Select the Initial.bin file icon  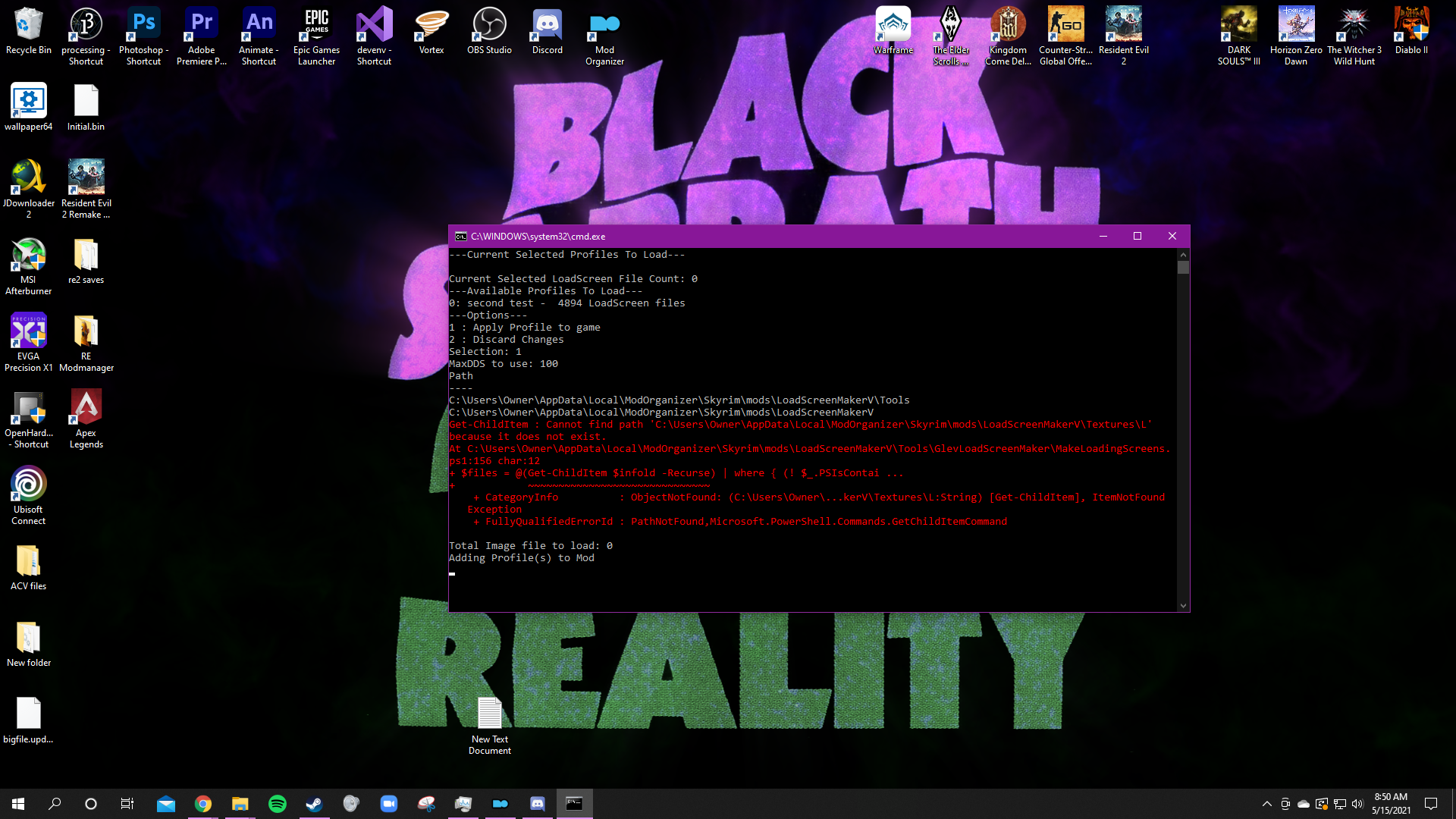86,108
